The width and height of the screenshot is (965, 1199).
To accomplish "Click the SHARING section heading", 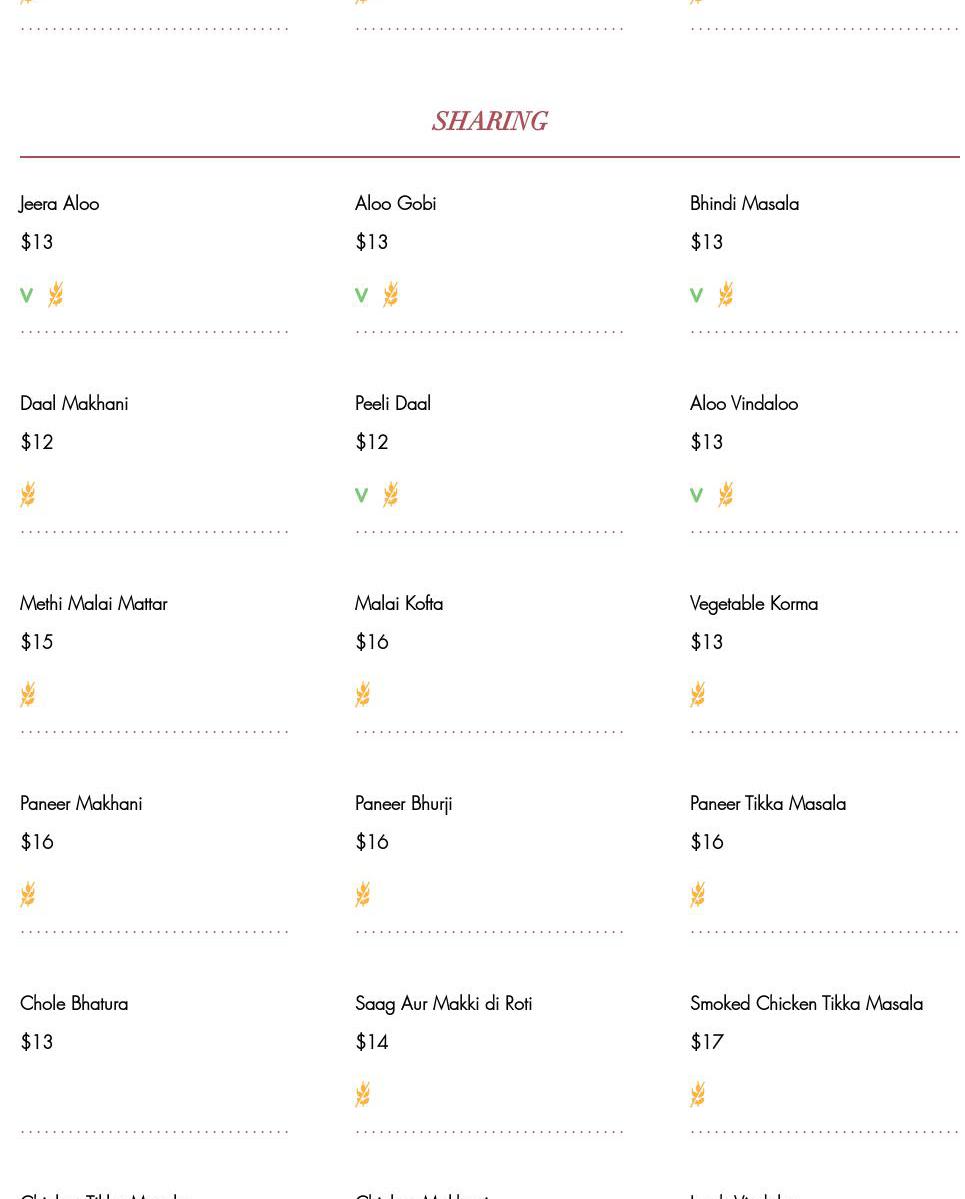I will click(489, 122).
